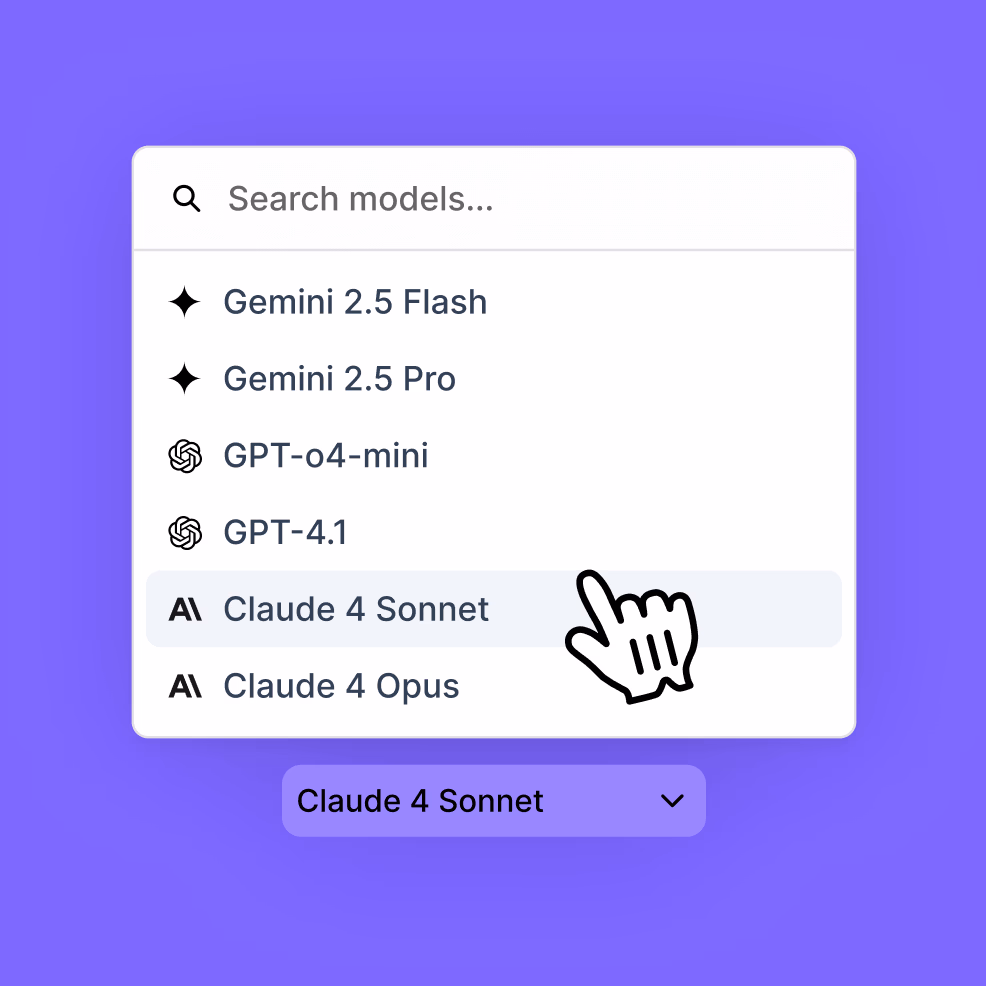Click the Anthropic logo beside Claude 4 Sonnet
Screen dimensions: 986x986
[185, 609]
